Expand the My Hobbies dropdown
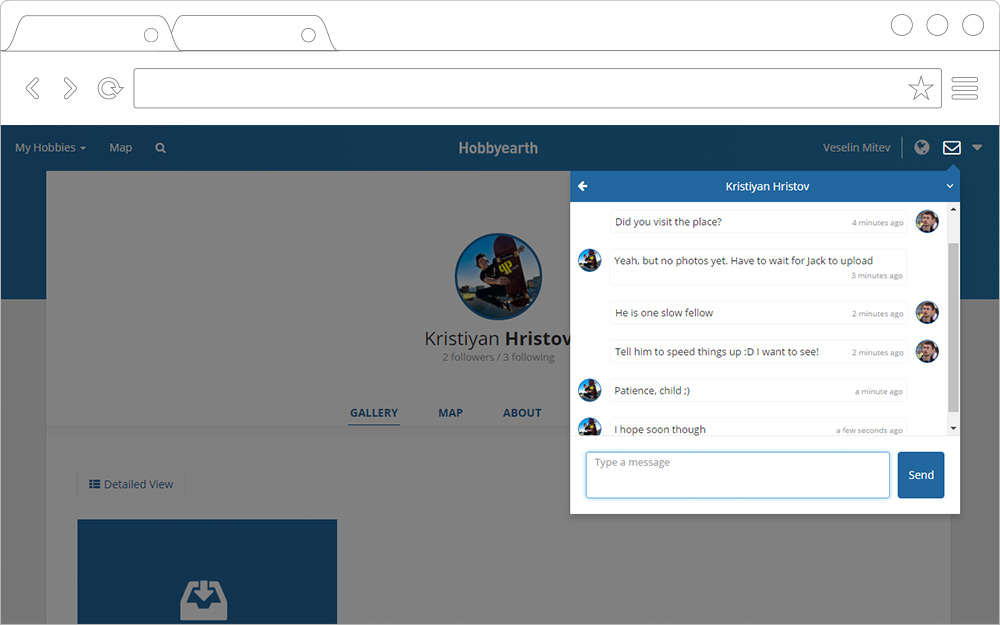Screen dimensions: 1000x625 click(x=50, y=148)
